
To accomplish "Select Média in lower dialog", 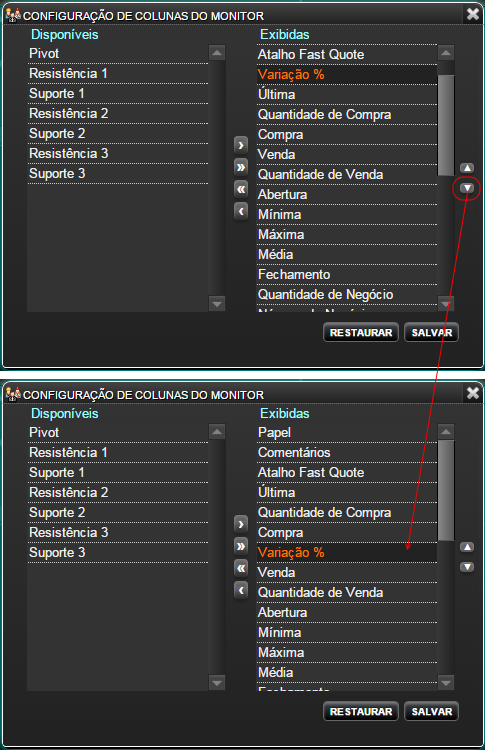I will coord(347,673).
